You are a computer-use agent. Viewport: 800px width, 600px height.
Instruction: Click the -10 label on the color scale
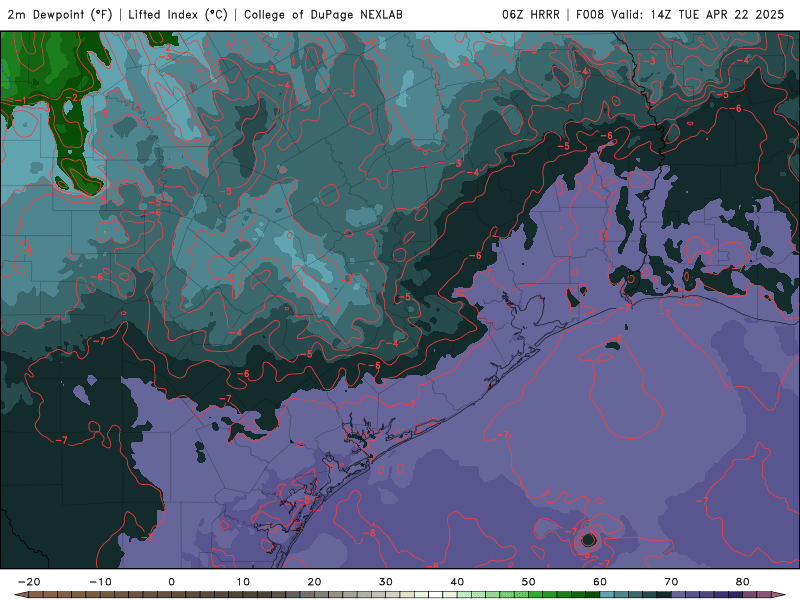100,582
